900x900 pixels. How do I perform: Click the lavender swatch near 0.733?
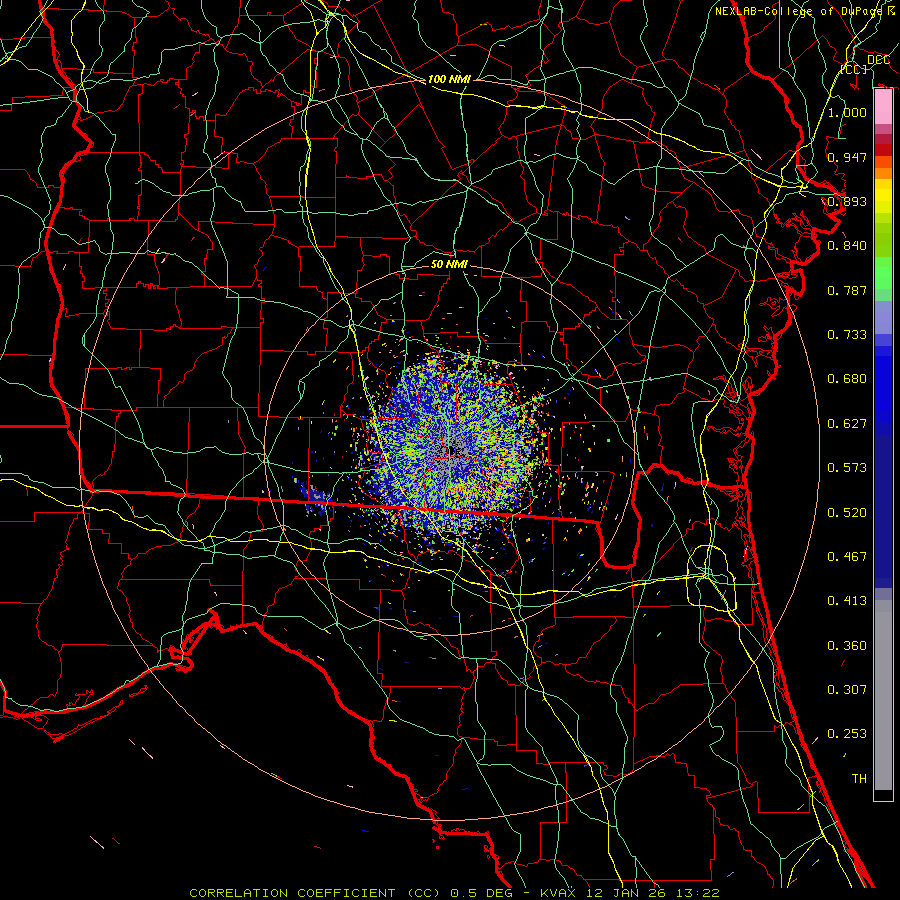883,317
